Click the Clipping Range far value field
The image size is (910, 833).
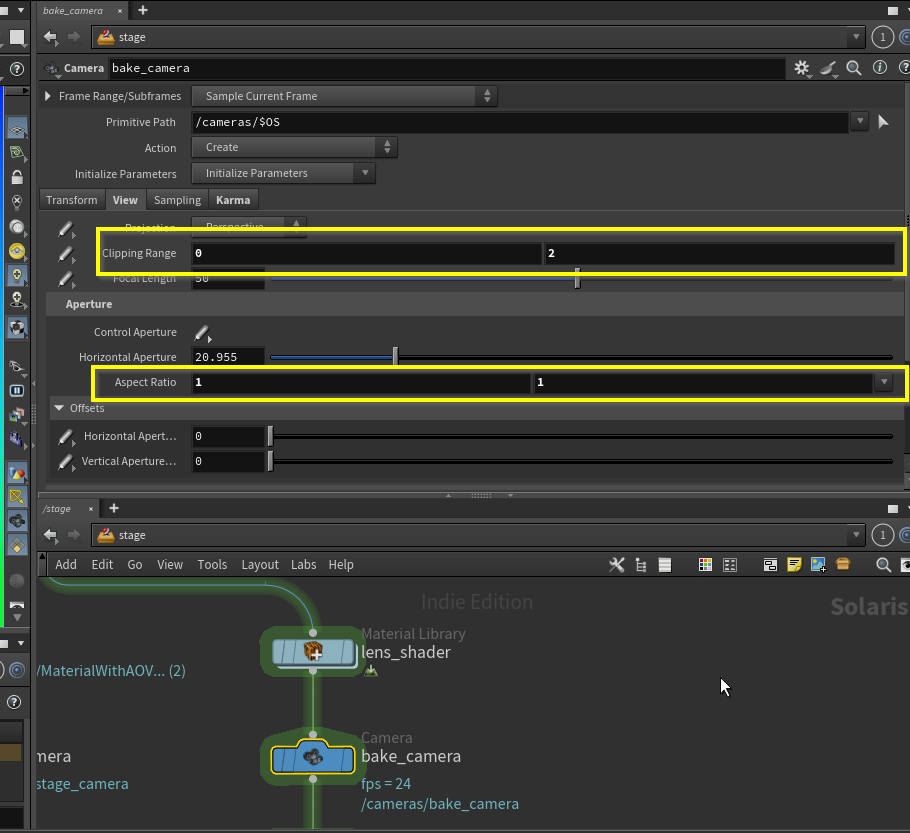(719, 253)
